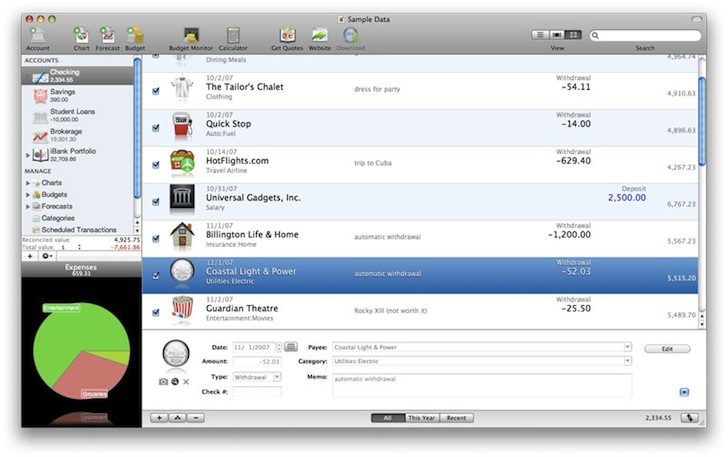Open the Category dropdown arrow

(627, 361)
